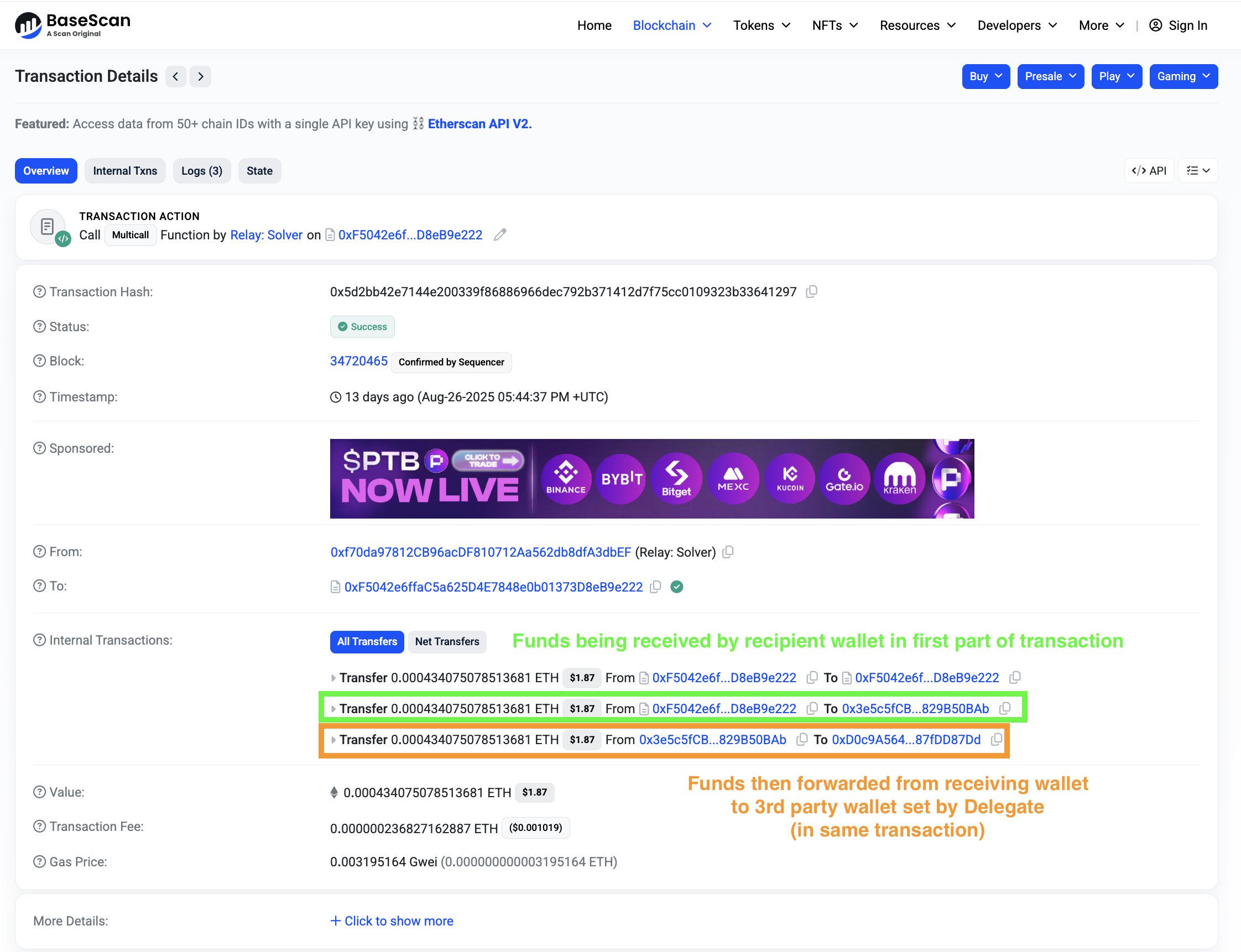This screenshot has height=952, width=1241.
Task: Click the BaseScan logo
Action: (x=72, y=25)
